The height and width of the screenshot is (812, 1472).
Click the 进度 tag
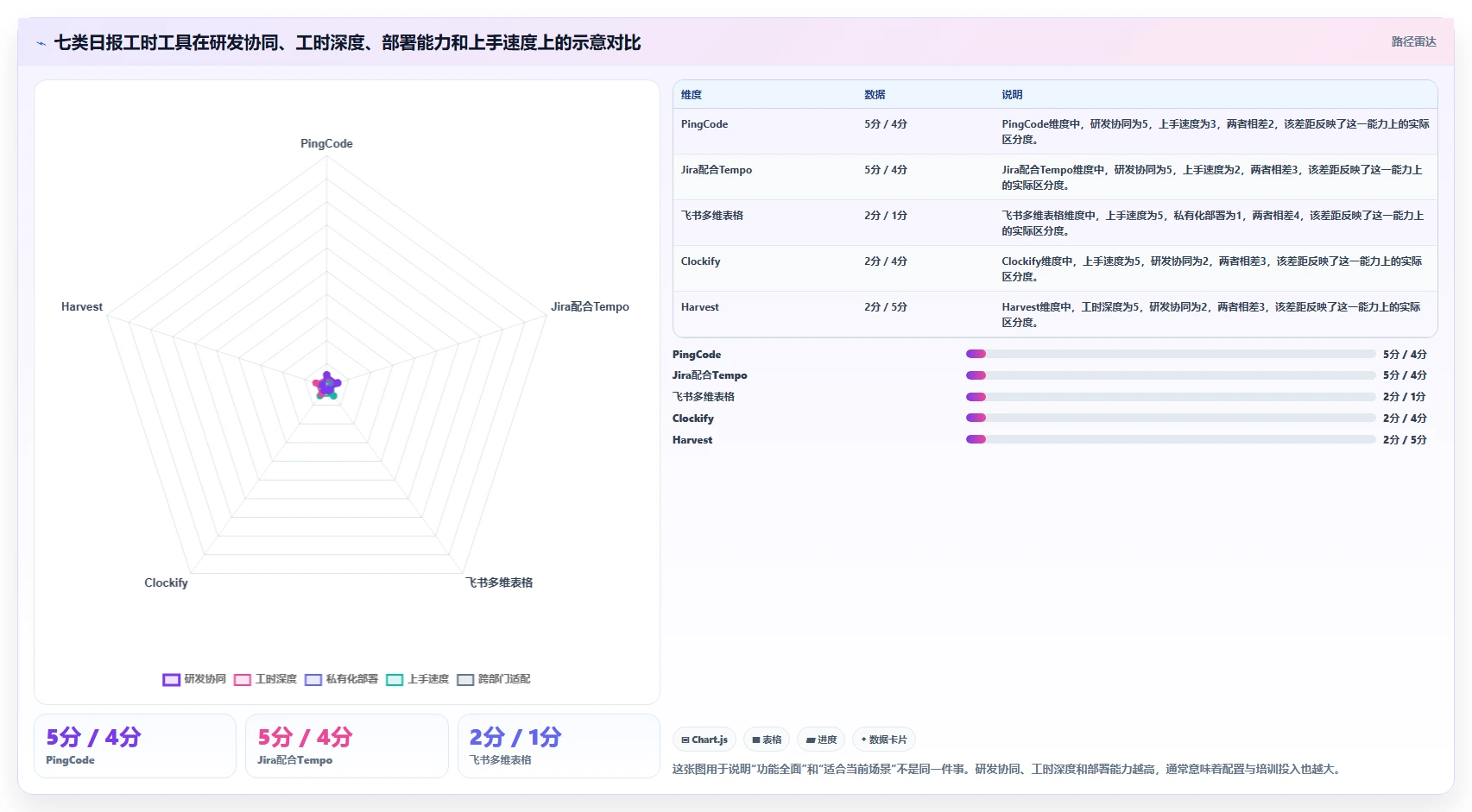[821, 740]
